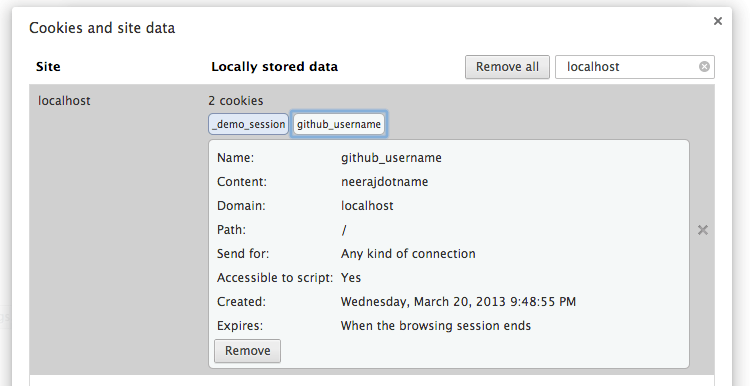Click the Site column header
The width and height of the screenshot is (750, 386).
pos(48,66)
